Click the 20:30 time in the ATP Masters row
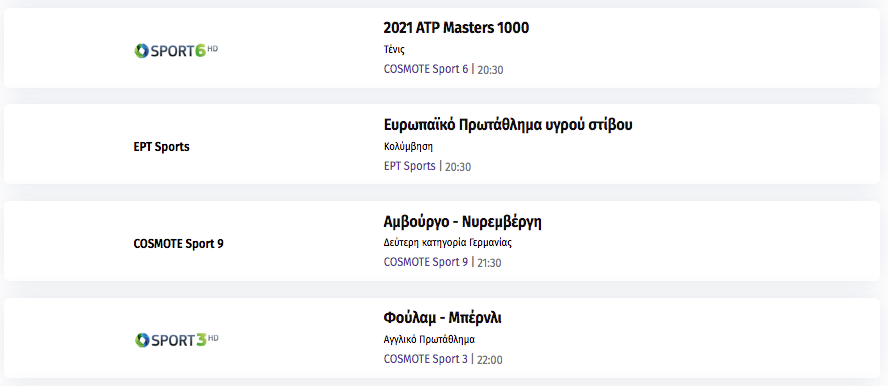 [490, 70]
